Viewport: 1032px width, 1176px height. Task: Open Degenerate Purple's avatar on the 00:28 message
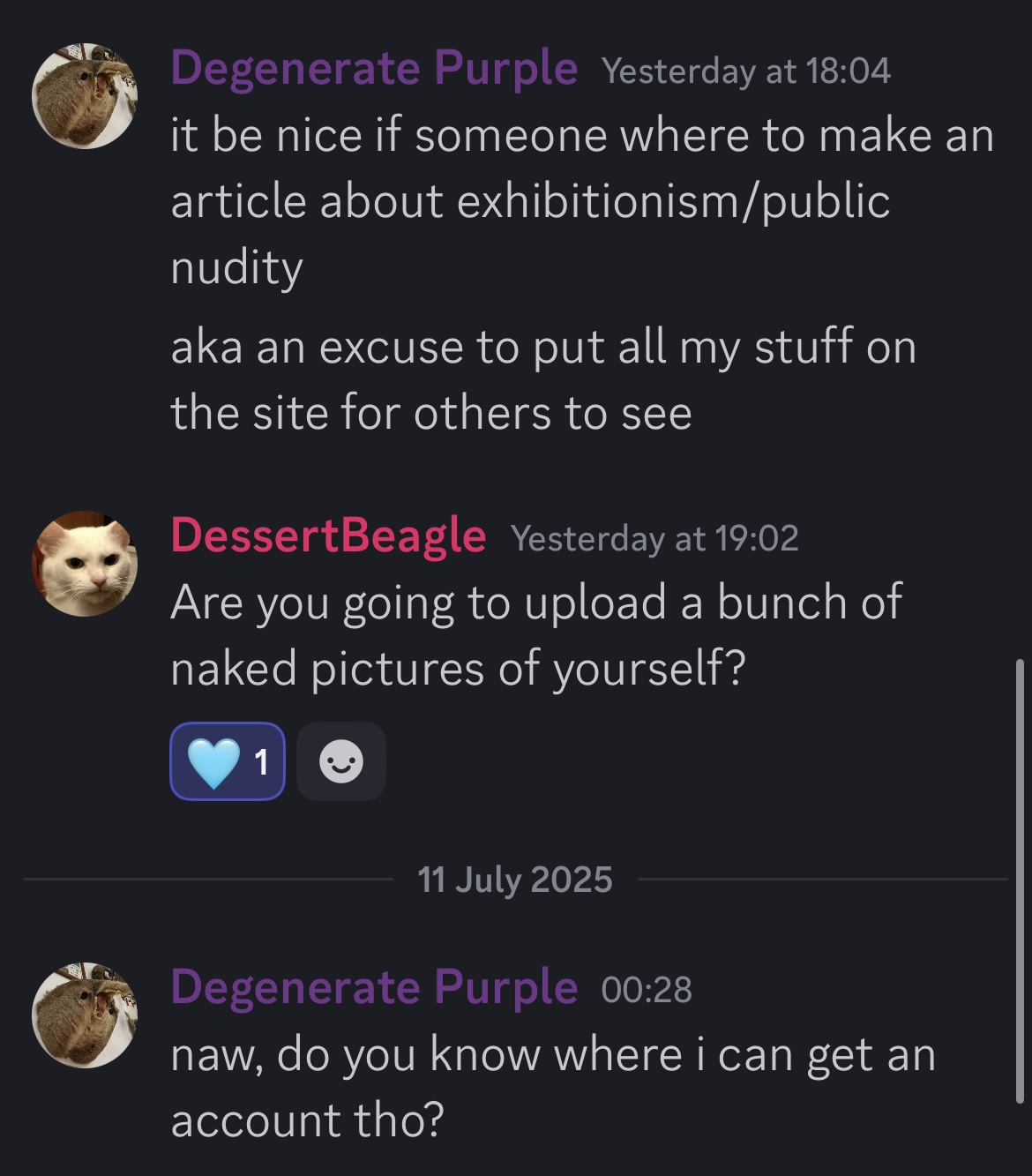(85, 1015)
